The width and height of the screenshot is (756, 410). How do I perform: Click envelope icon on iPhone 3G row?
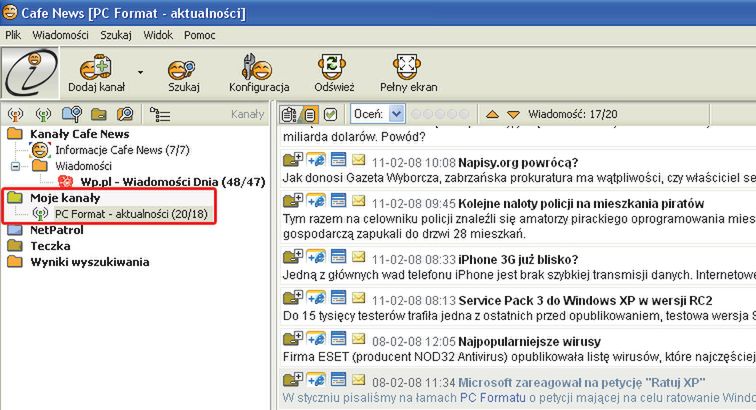(x=358, y=256)
